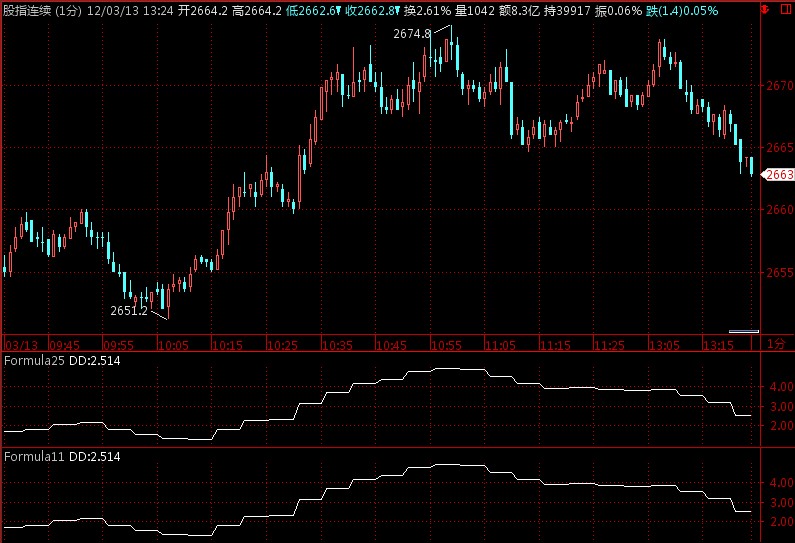Click the 13:05 time axis label
This screenshot has height=543, width=795.
click(664, 345)
